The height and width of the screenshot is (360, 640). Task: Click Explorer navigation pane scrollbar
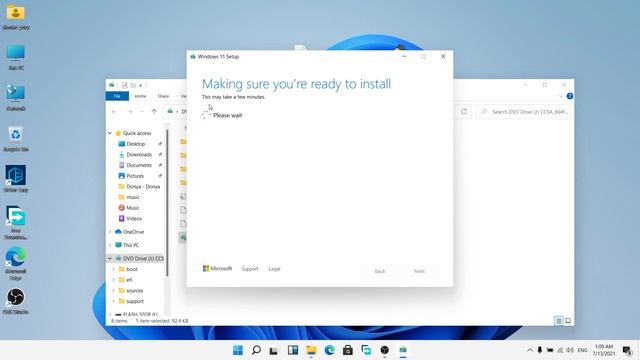pos(167,203)
